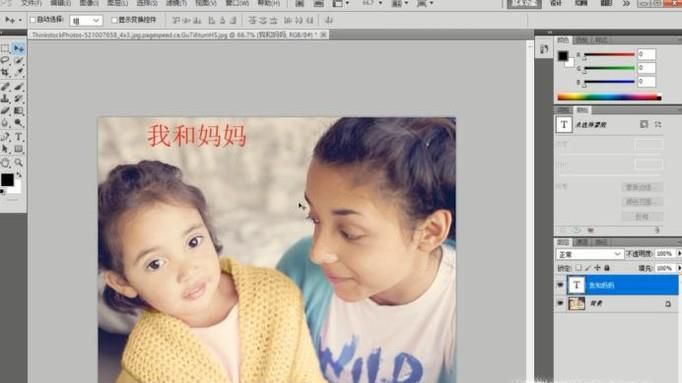This screenshot has height=383, width=682.
Task: Select the Dodge tool
Action: [x=18, y=123]
